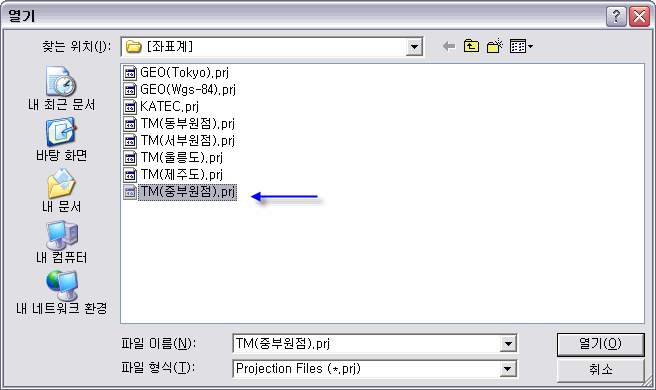Viewport: 656px width, 390px height.
Task: Create a new folder
Action: [495, 46]
